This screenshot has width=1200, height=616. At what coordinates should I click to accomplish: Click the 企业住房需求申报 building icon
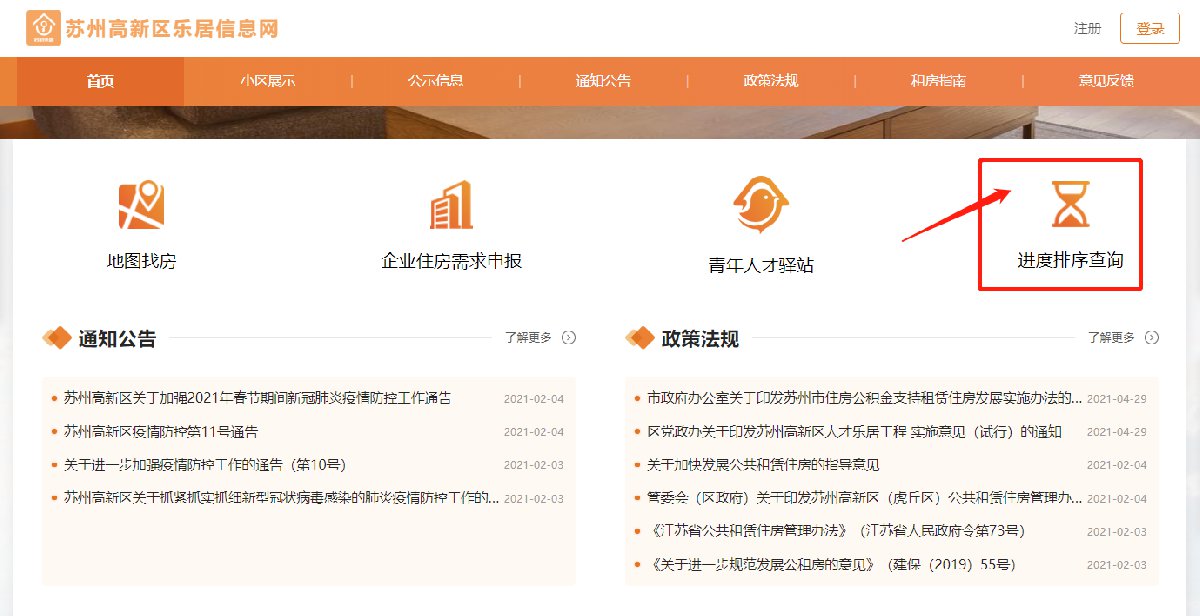click(x=451, y=206)
